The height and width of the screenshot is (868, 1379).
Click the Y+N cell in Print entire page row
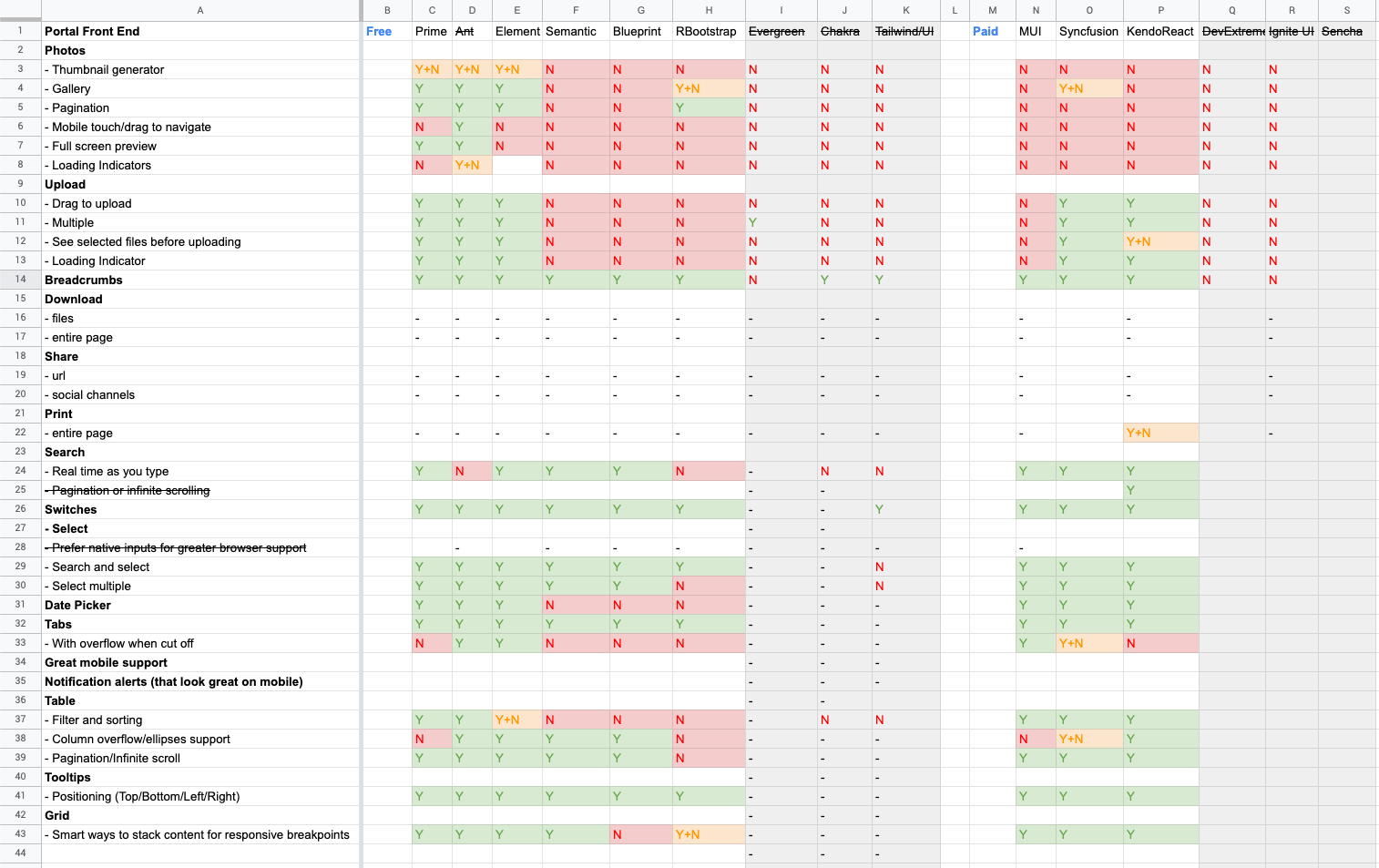tap(1160, 433)
